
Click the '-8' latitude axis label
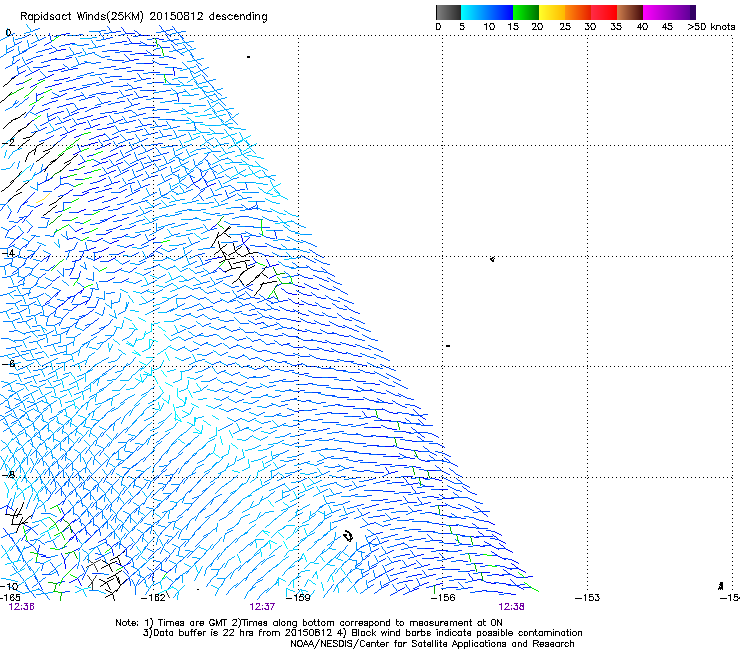coord(9,474)
